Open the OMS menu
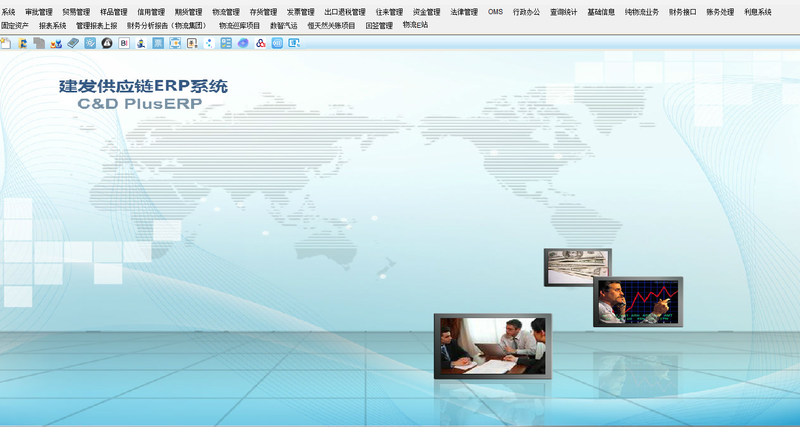The height and width of the screenshot is (427, 800). point(495,12)
